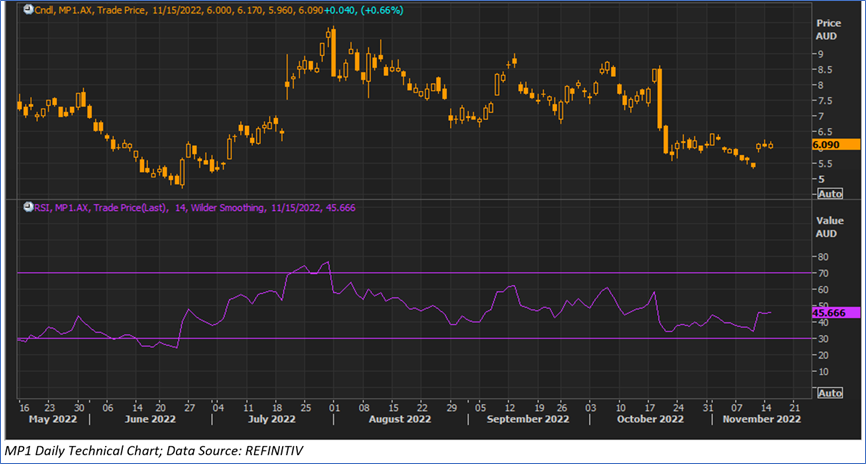866x464 pixels.
Task: Click the 45.666 value in RSI legend
Action: tap(340, 208)
